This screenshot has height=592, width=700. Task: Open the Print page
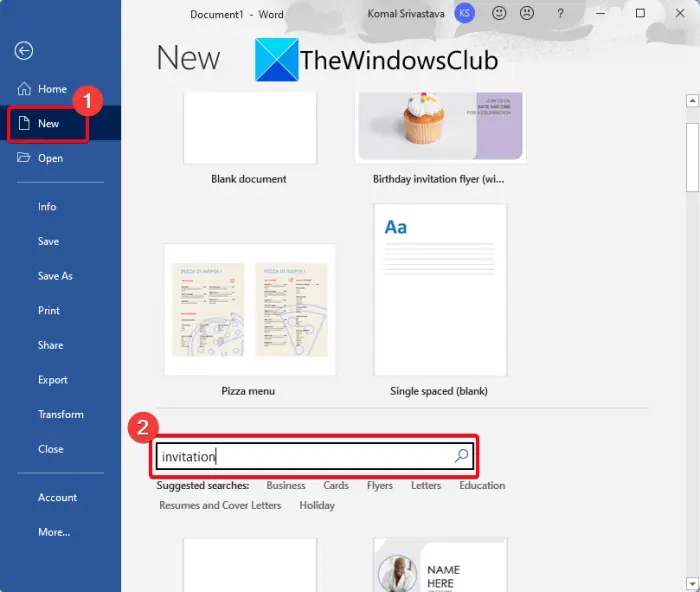(49, 311)
